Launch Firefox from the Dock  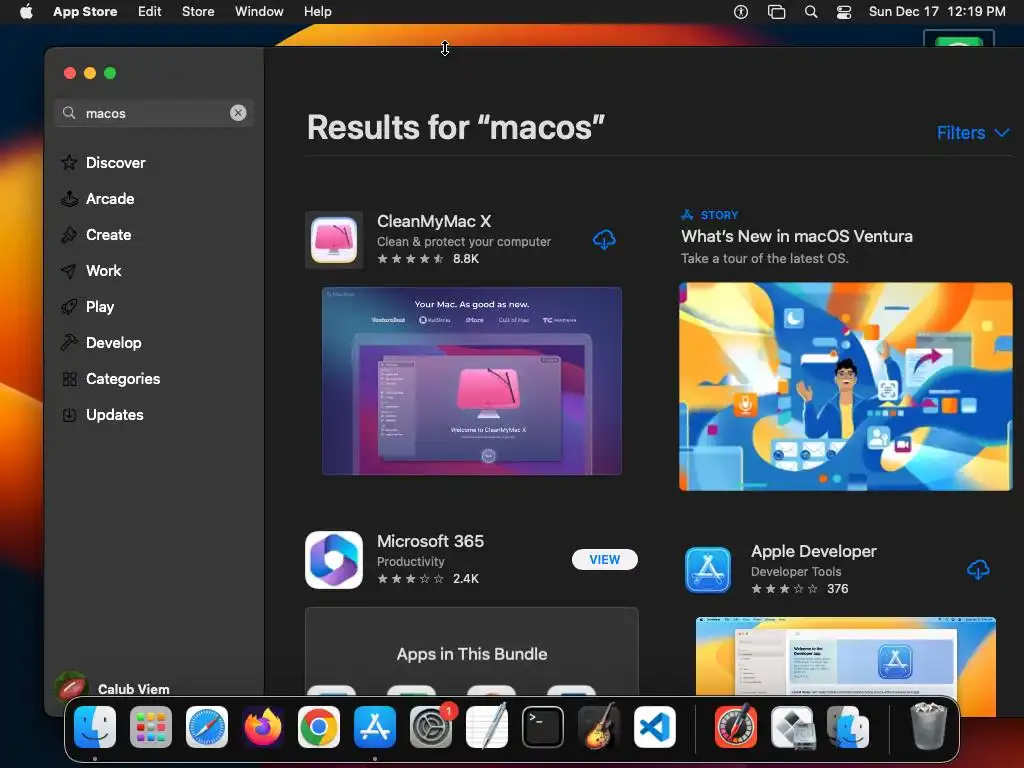point(263,727)
